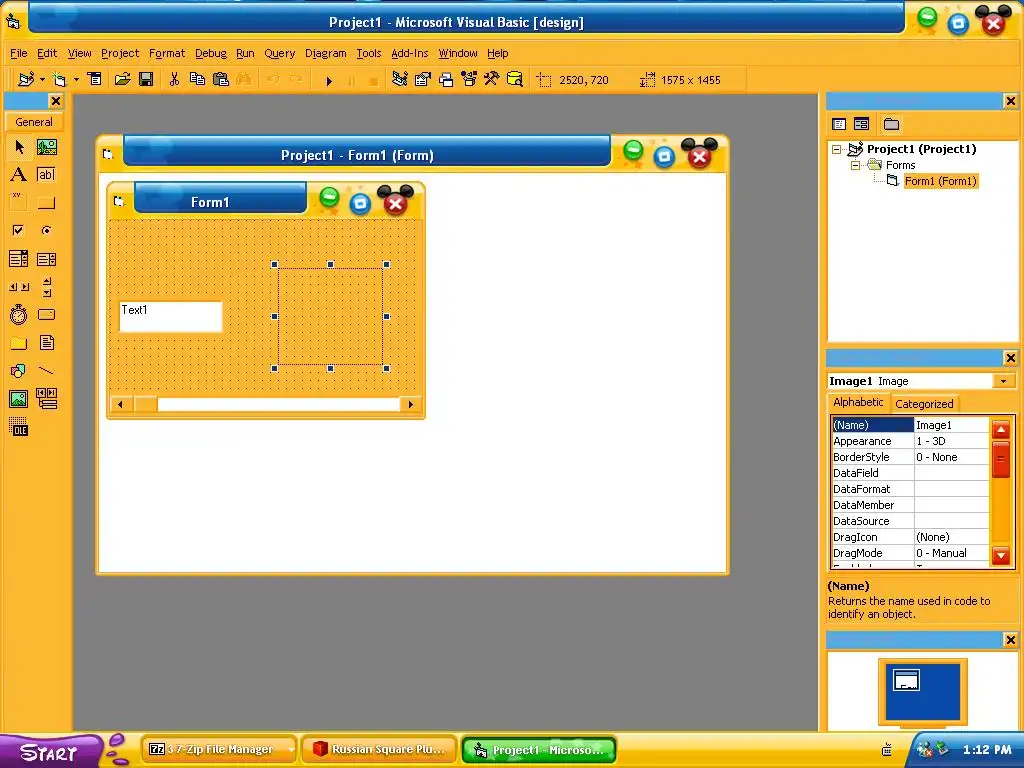Select the BorderStyle property row

910,457
